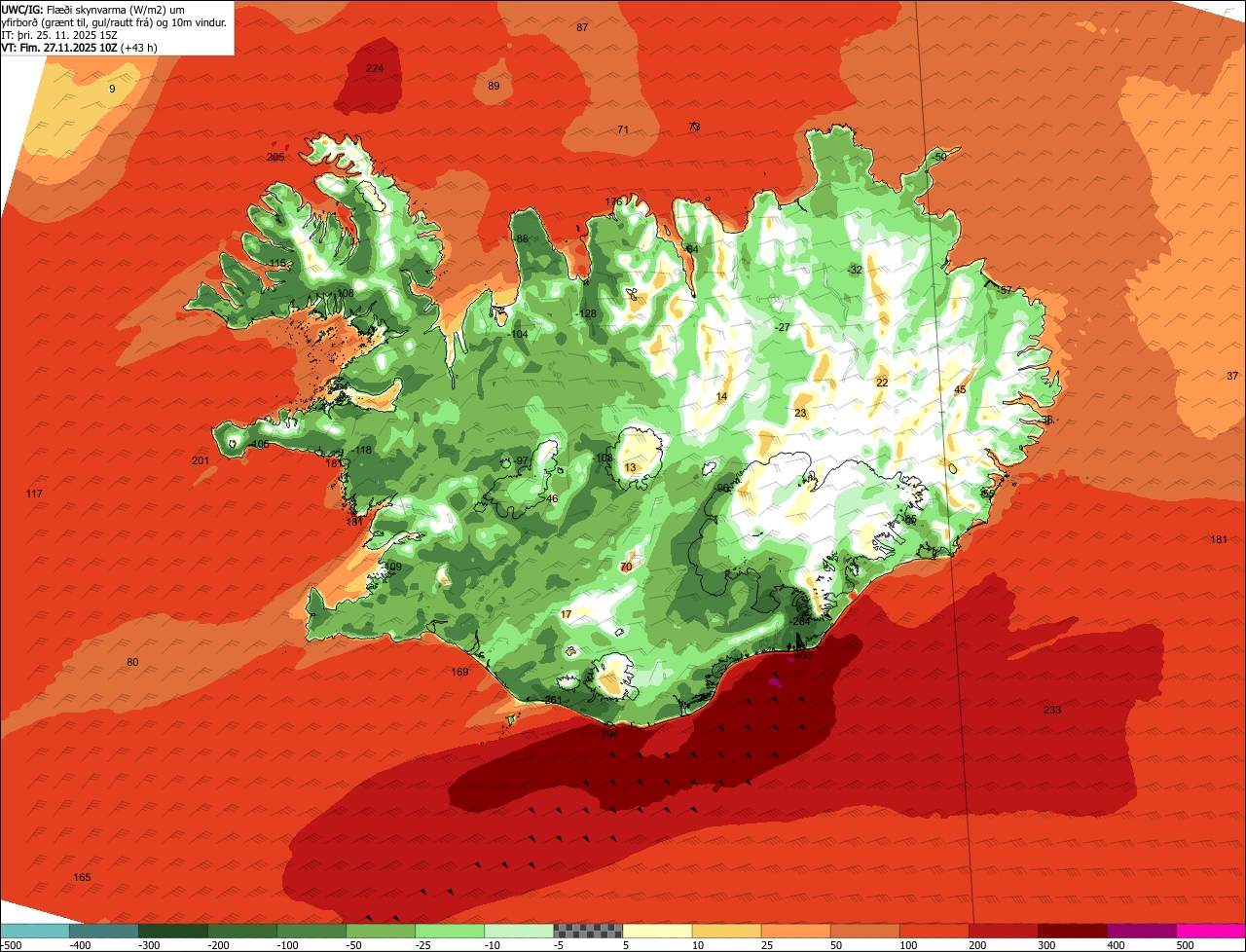Select the map value 89
Screen dimensions: 1246x952
pos(494,86)
